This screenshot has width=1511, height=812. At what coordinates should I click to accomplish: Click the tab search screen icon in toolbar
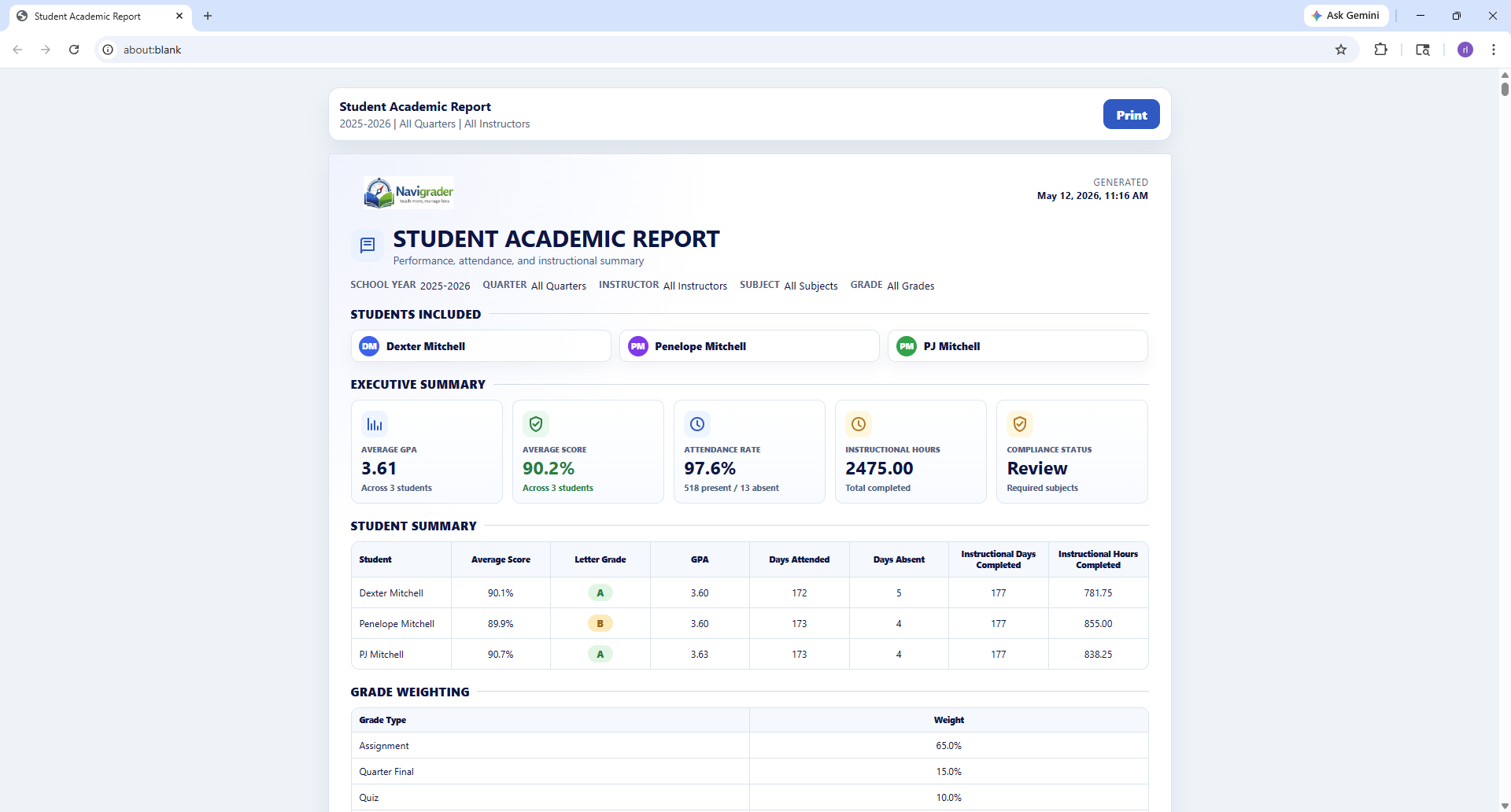click(x=1423, y=50)
